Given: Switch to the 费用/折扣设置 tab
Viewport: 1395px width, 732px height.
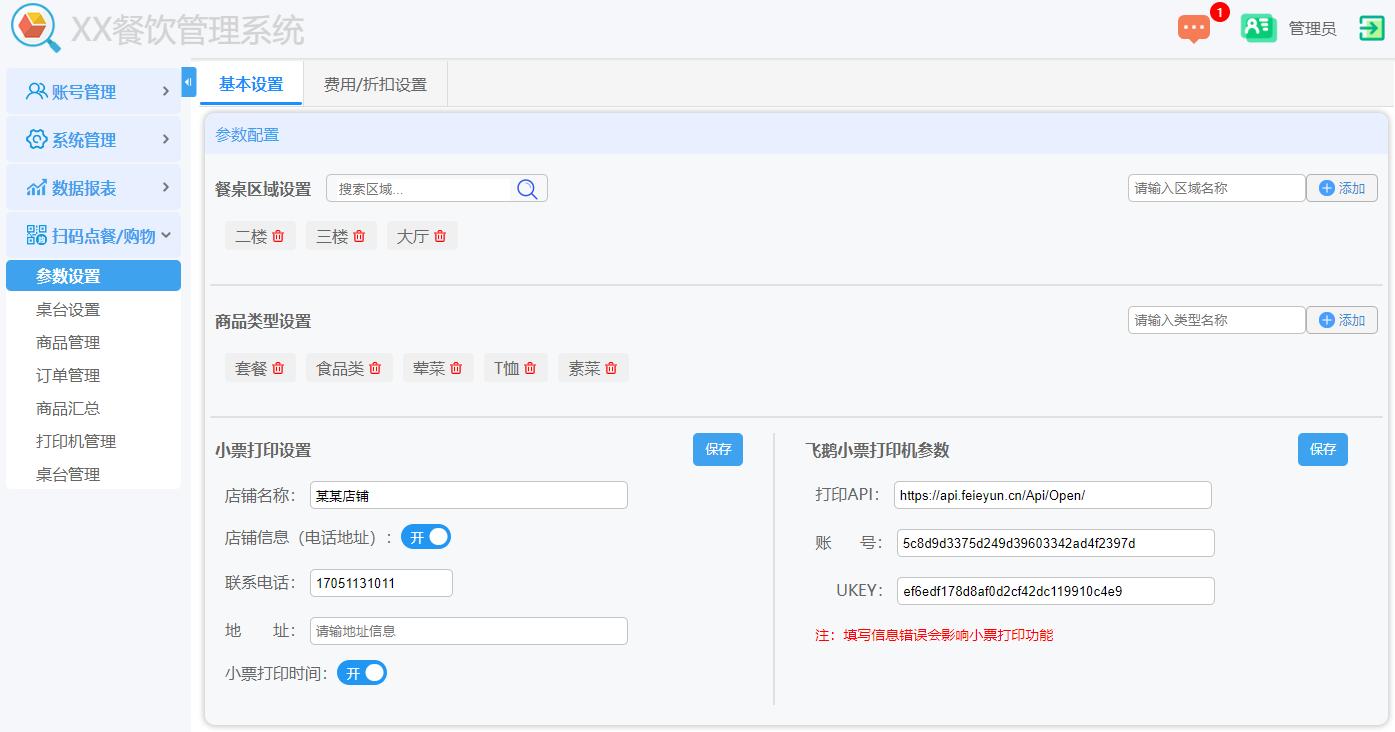Looking at the screenshot, I should (x=374, y=84).
